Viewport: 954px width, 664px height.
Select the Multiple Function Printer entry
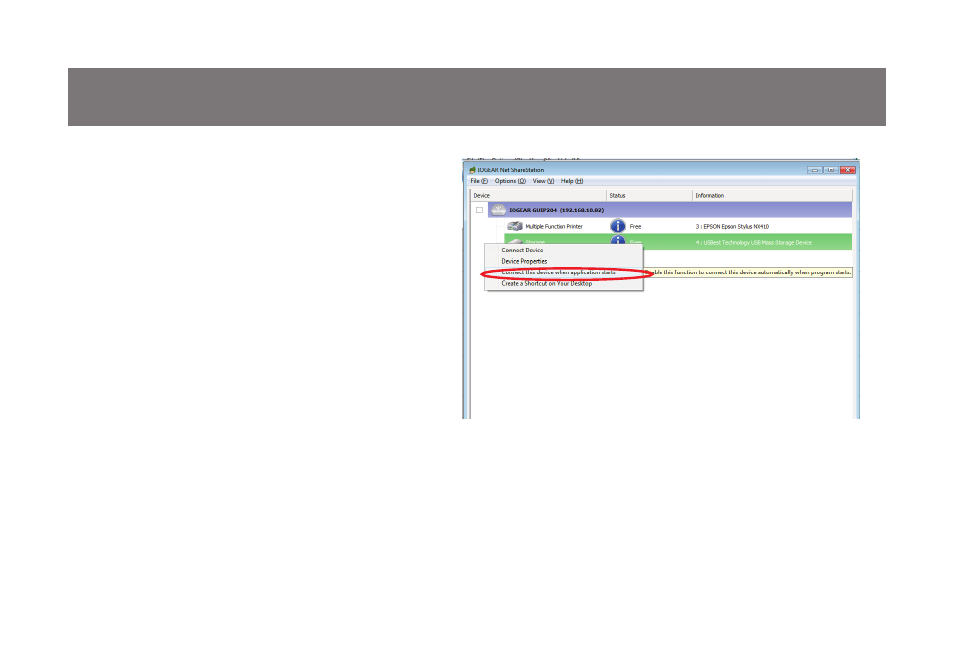point(554,226)
